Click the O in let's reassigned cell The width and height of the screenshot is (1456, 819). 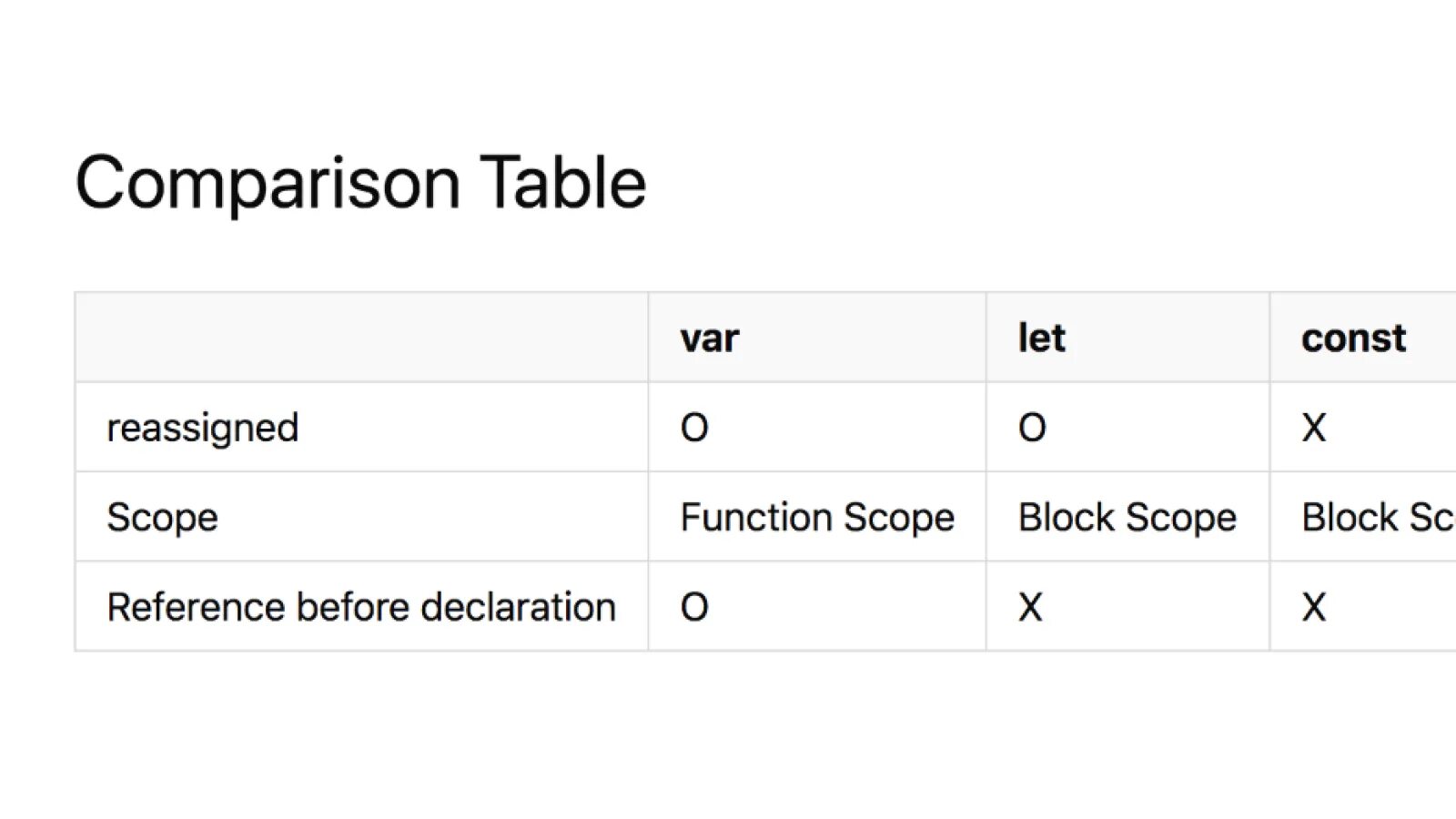pos(1032,428)
